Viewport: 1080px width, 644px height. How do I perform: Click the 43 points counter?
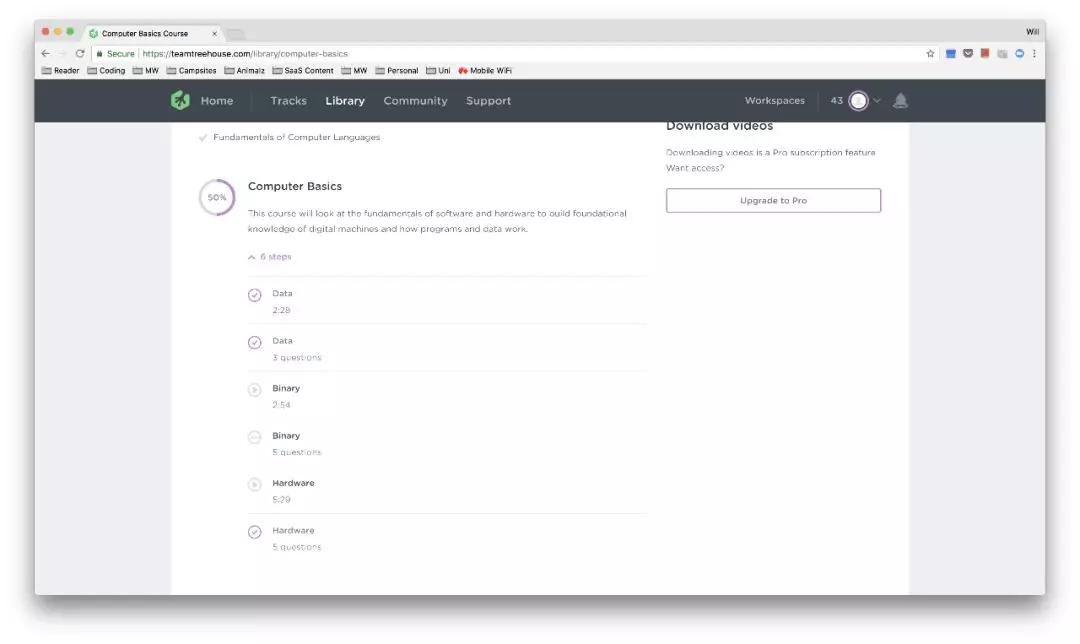[836, 101]
